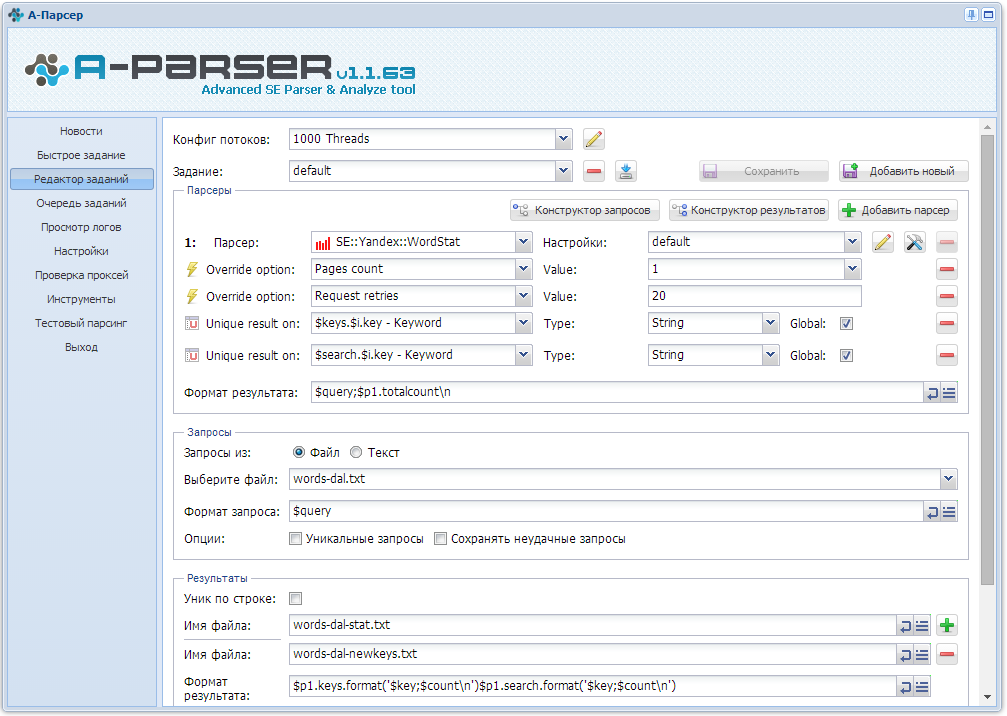Select the Текст radio button

pyautogui.click(x=356, y=452)
